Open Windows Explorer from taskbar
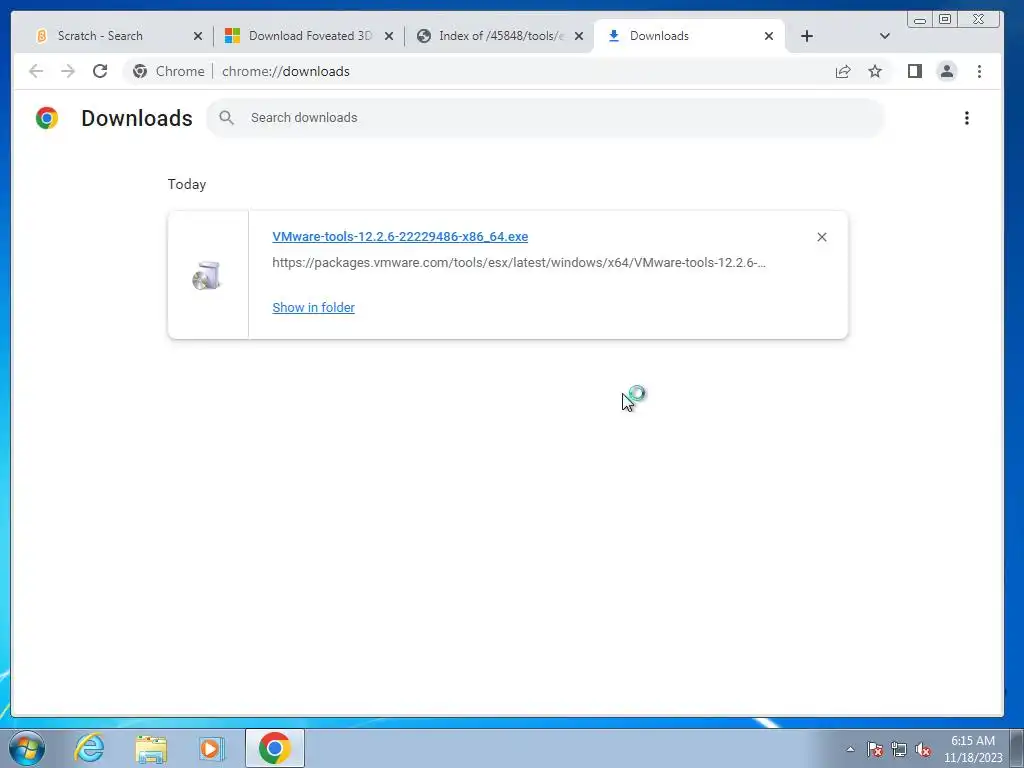 point(151,748)
